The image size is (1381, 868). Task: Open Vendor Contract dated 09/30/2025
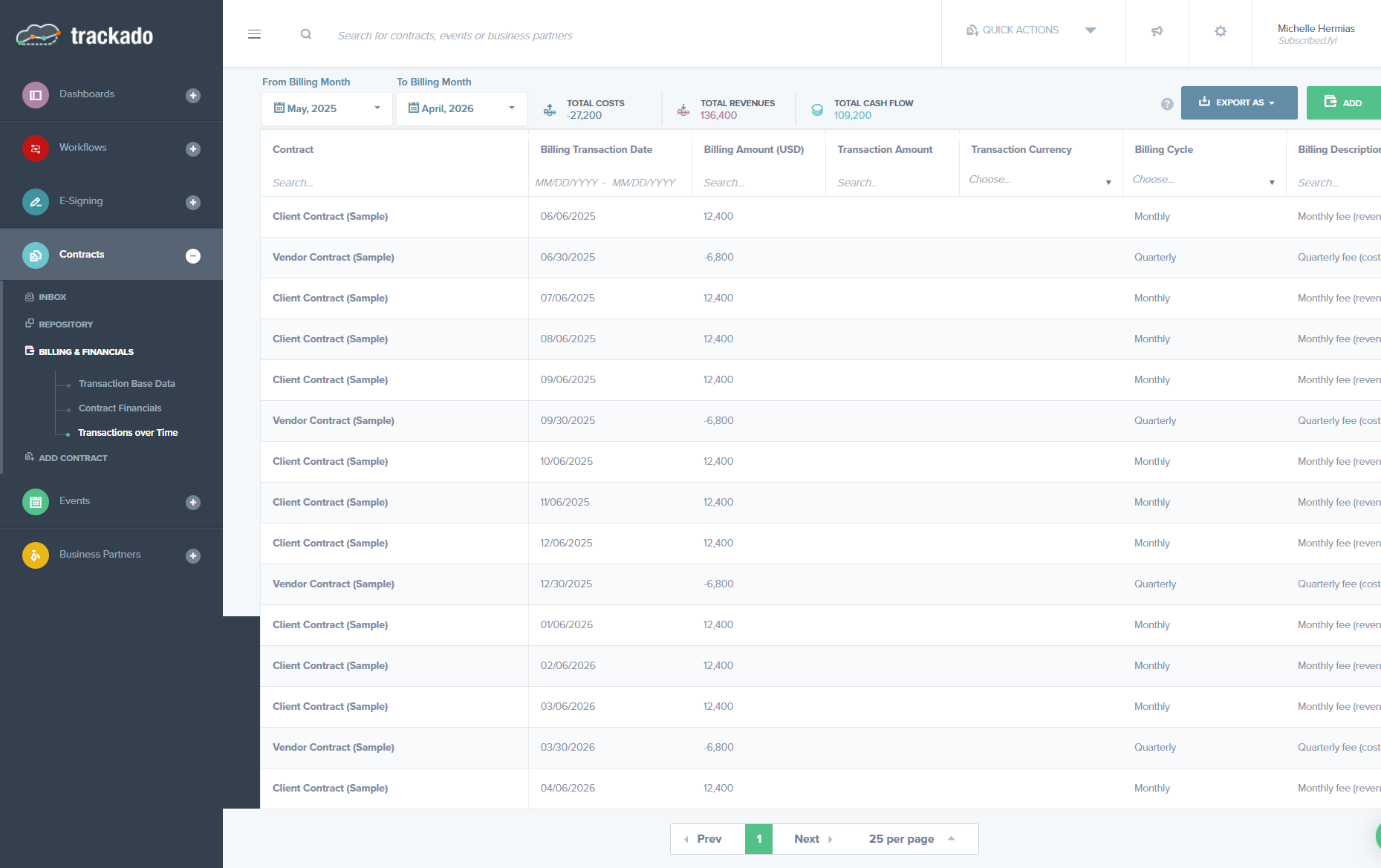coord(334,421)
